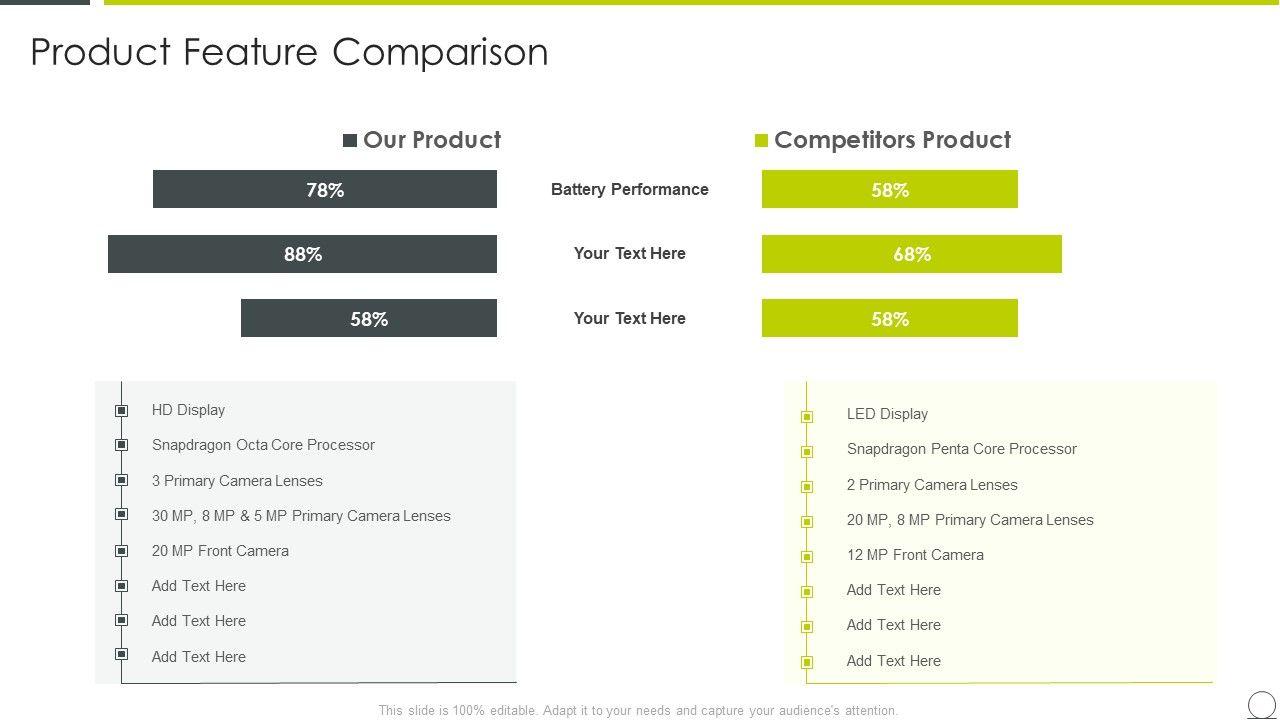Click the circle icon in the bottom-right corner

click(x=1262, y=704)
